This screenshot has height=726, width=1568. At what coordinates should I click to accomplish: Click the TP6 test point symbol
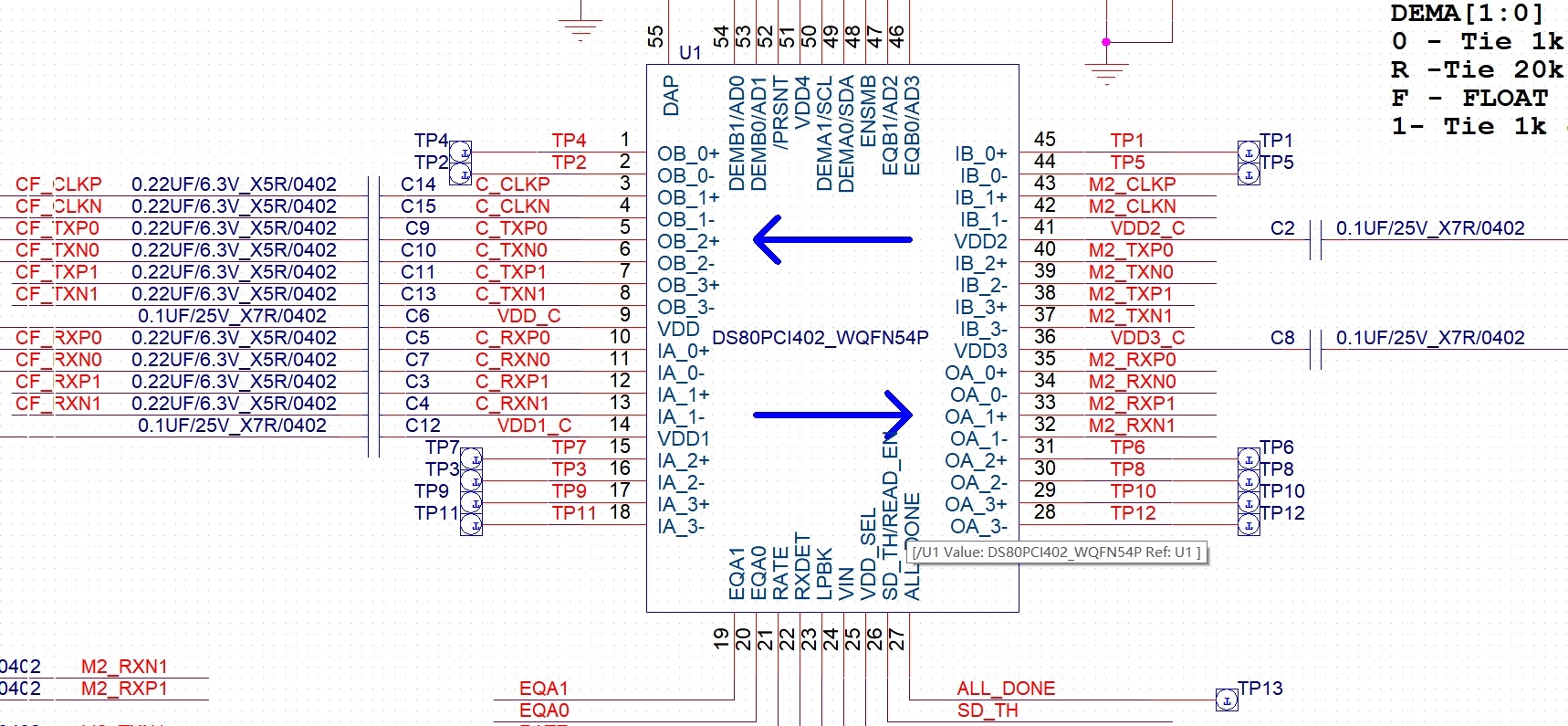tap(1249, 458)
